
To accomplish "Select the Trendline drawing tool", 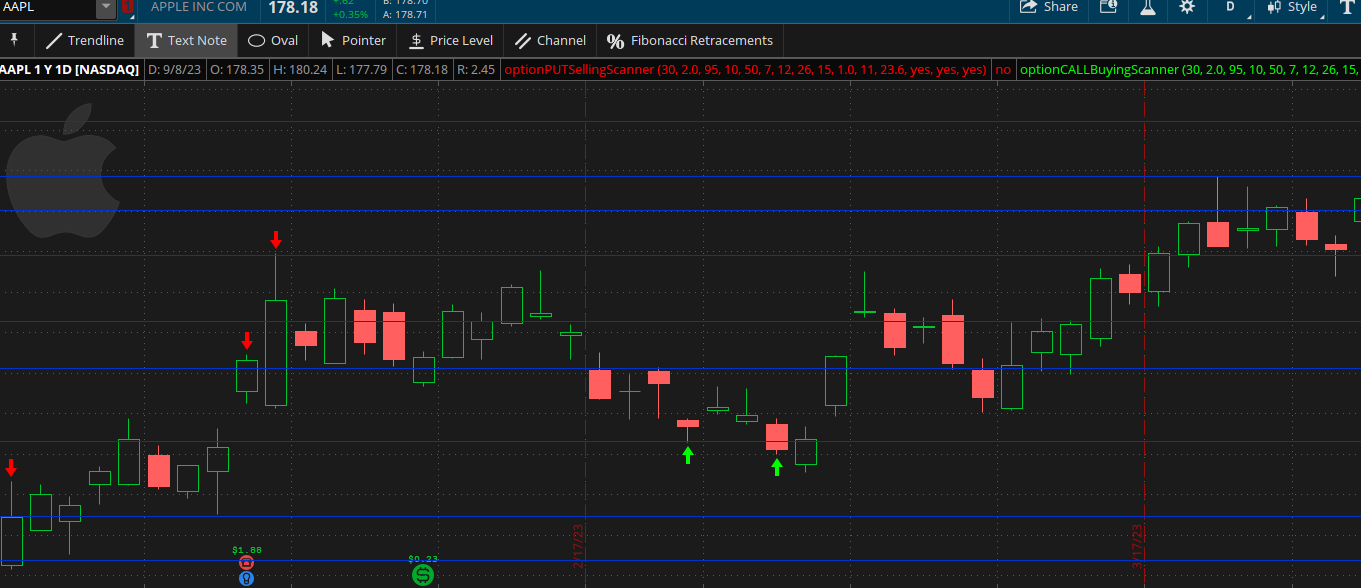I will (x=85, y=41).
